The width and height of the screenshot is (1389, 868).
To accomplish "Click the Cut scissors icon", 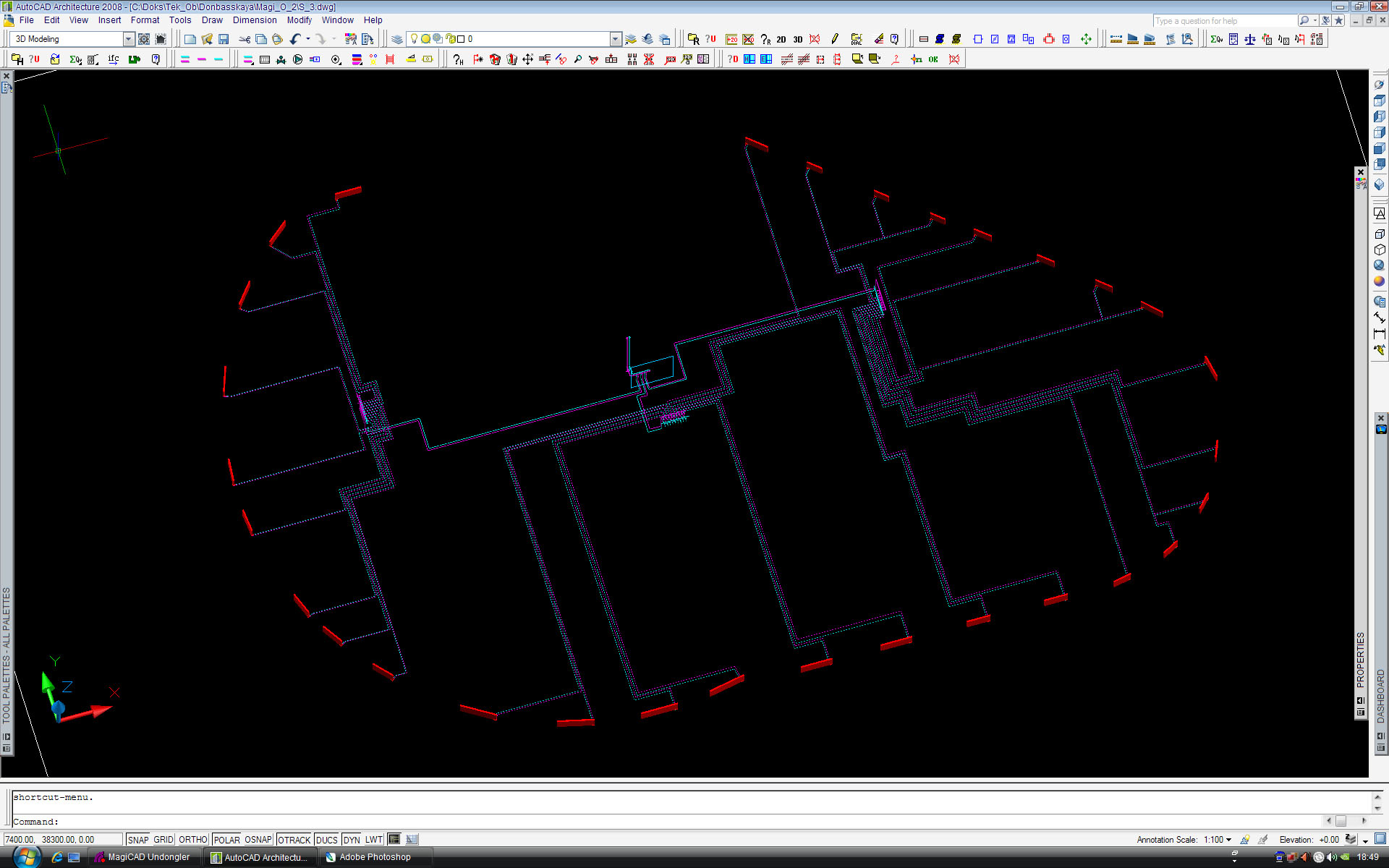I will pos(245,39).
